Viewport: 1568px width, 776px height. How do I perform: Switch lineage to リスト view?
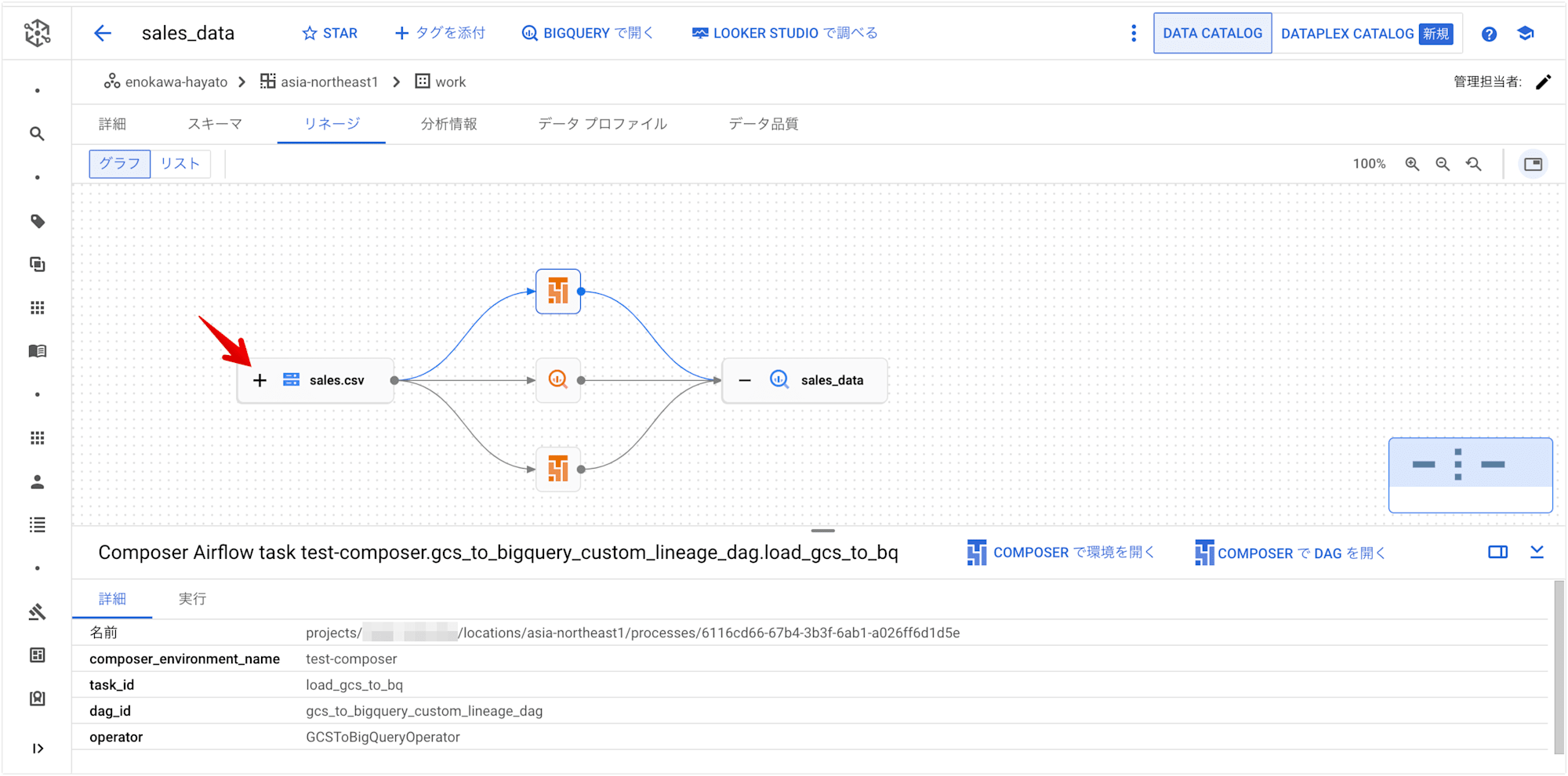(180, 164)
